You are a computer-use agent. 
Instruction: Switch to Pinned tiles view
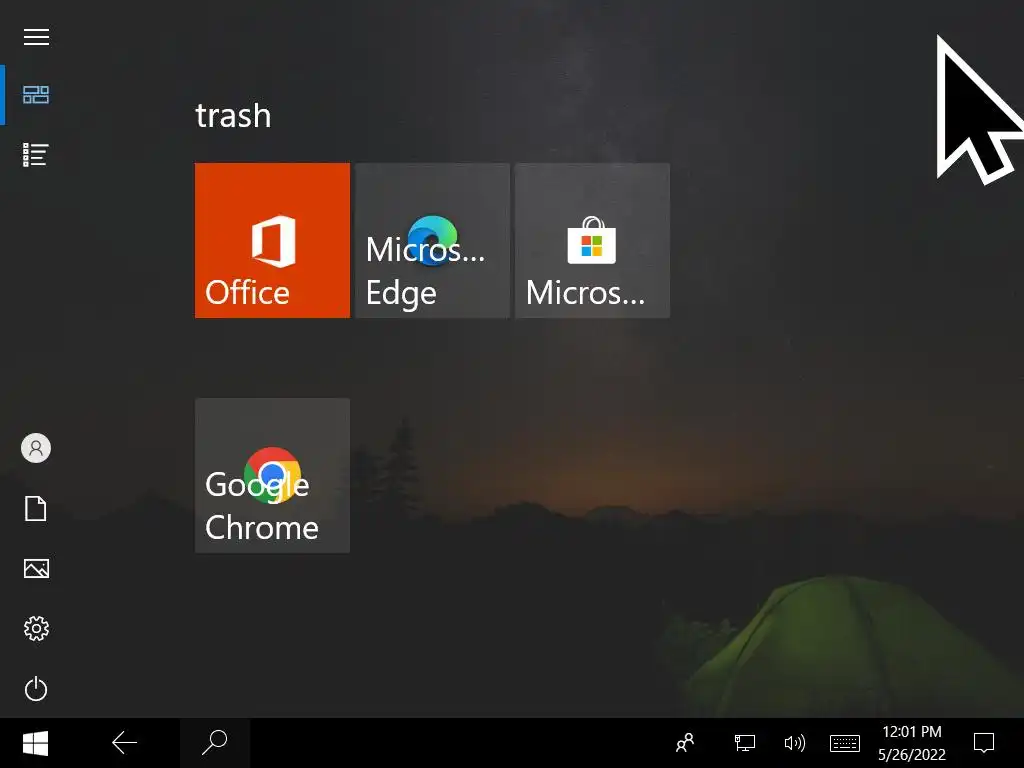36,95
